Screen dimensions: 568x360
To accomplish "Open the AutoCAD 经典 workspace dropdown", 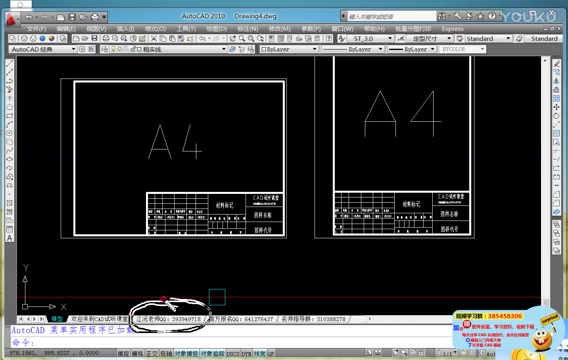I will 43,49.
